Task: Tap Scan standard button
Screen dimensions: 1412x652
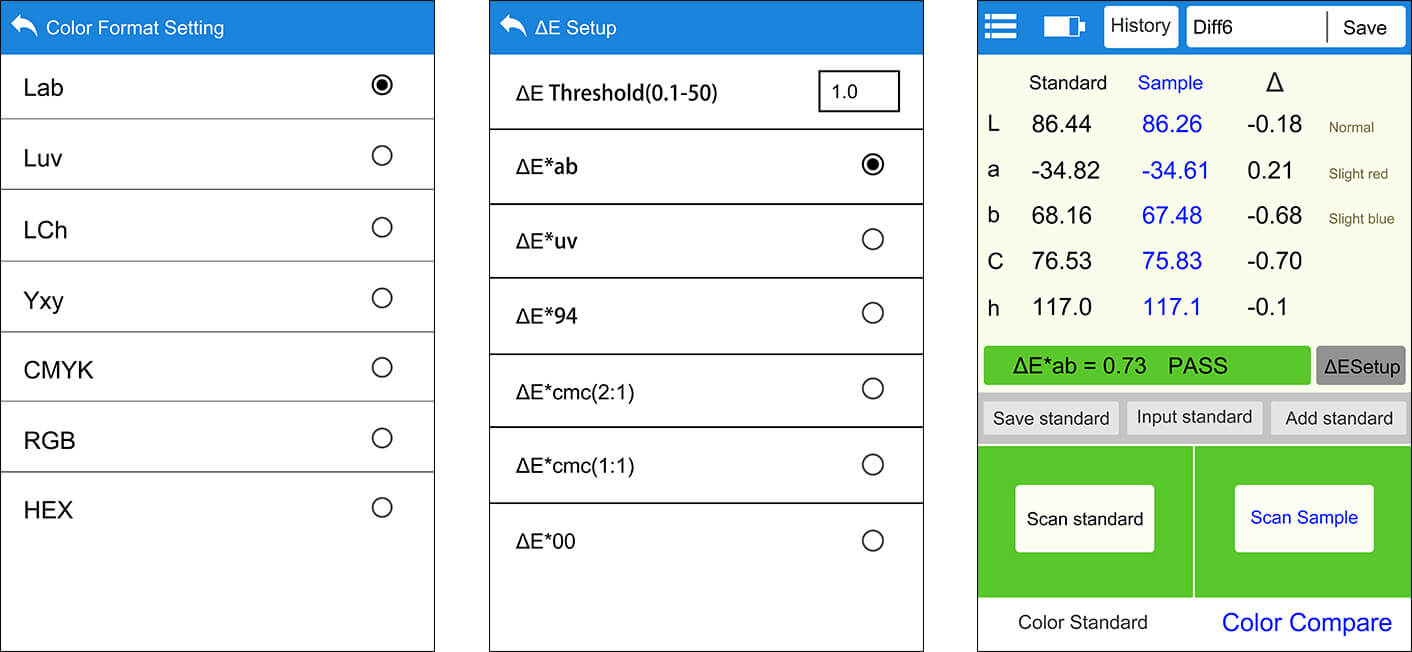Action: 1085,519
